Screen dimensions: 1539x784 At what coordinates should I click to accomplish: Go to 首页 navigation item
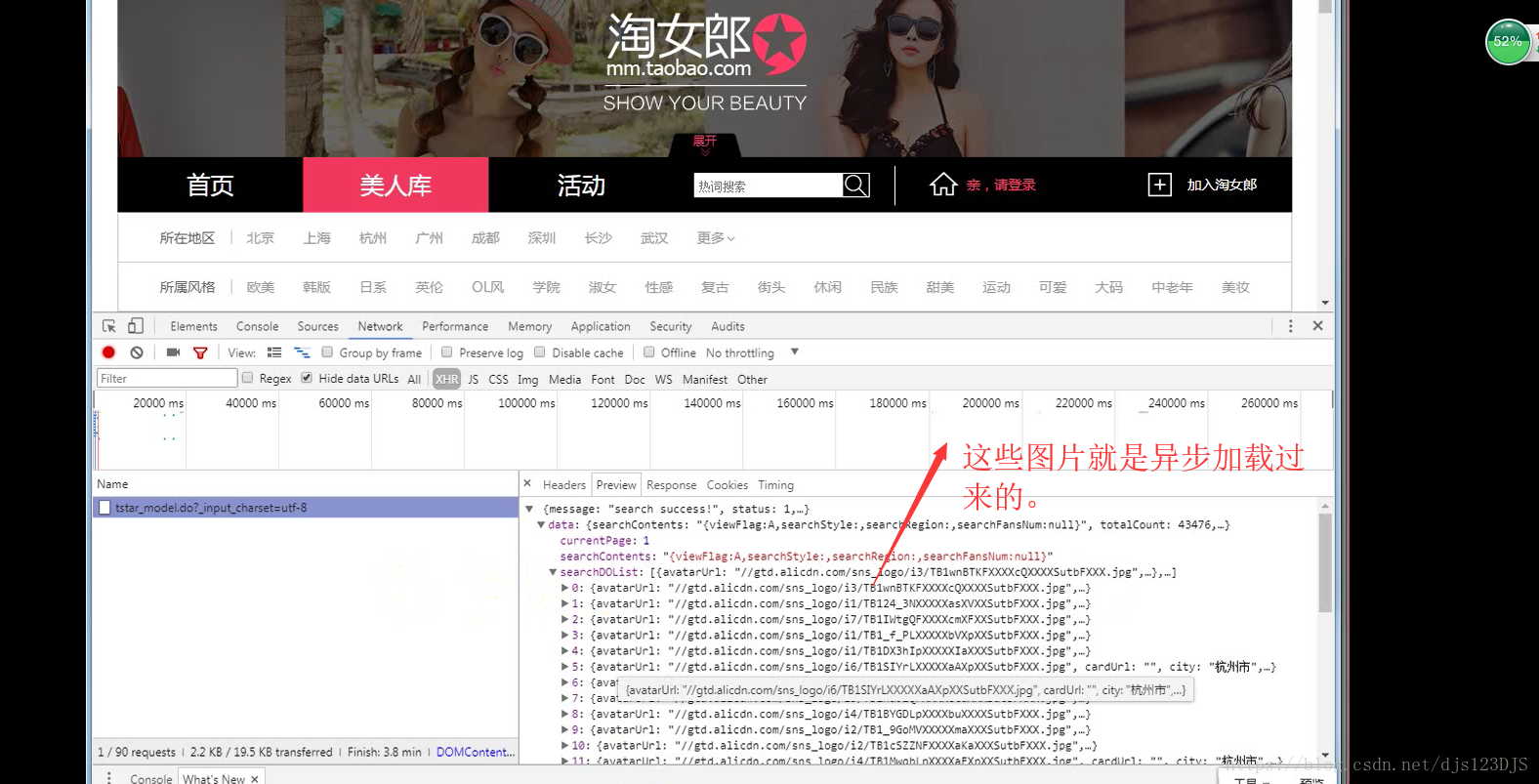tap(210, 185)
